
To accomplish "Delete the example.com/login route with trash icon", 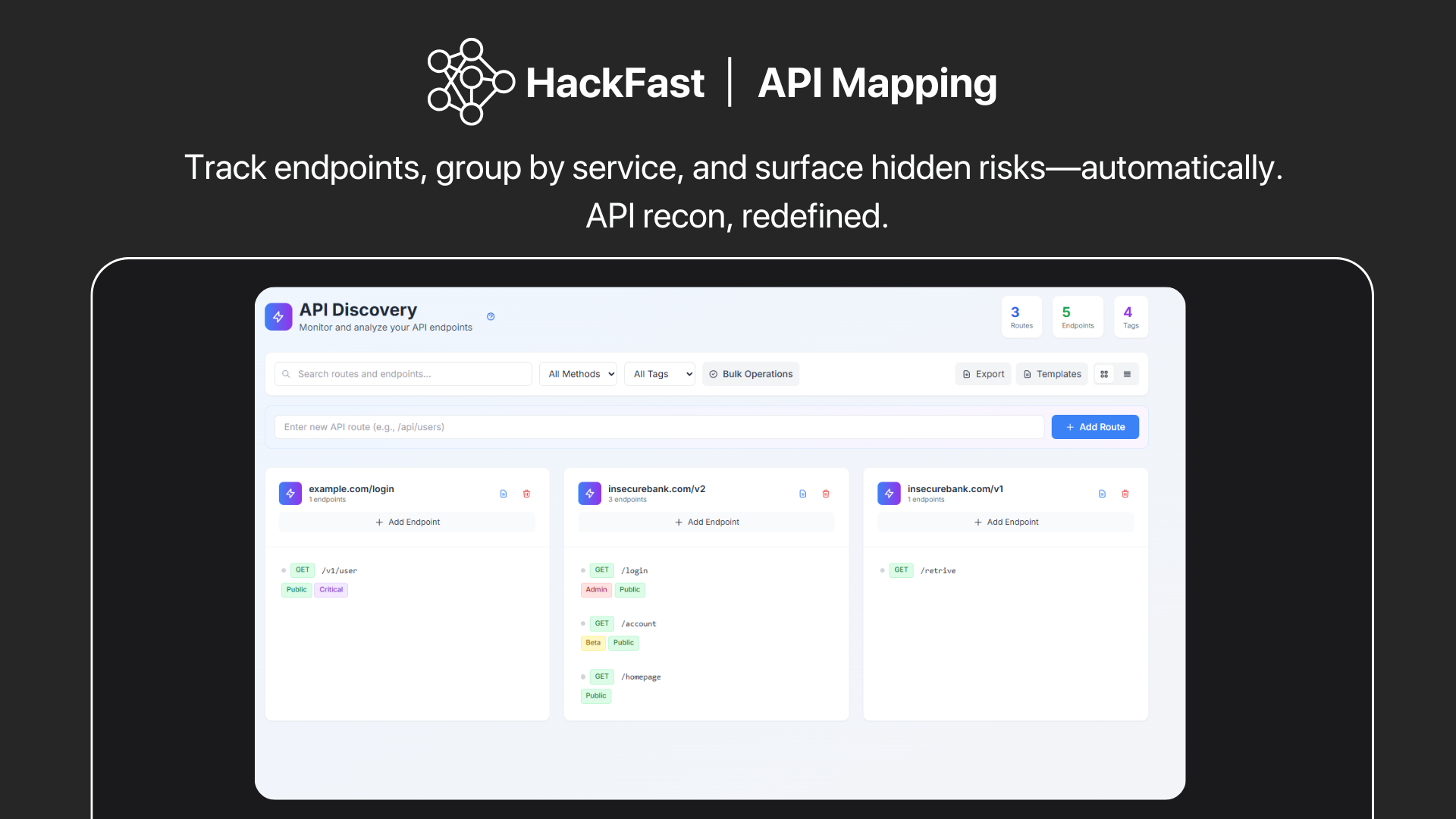I will click(x=526, y=494).
